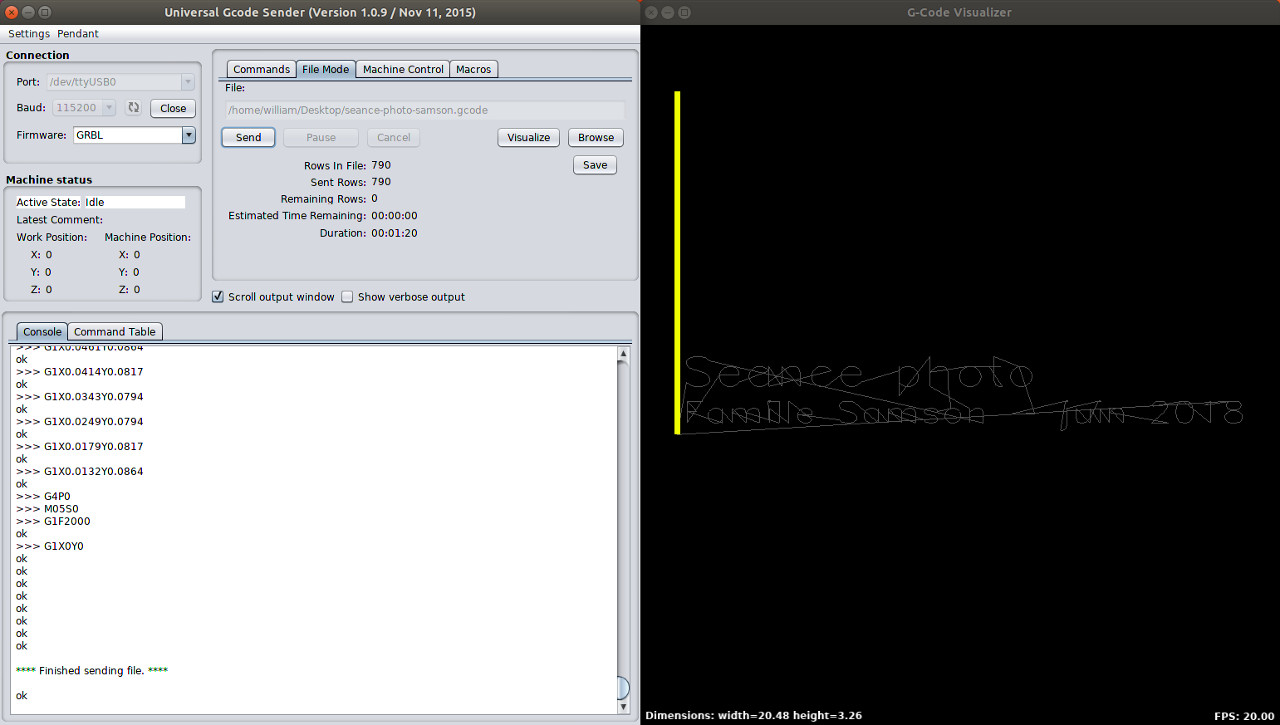
Task: Disable the Scroll output window checkbox
Action: (x=218, y=297)
